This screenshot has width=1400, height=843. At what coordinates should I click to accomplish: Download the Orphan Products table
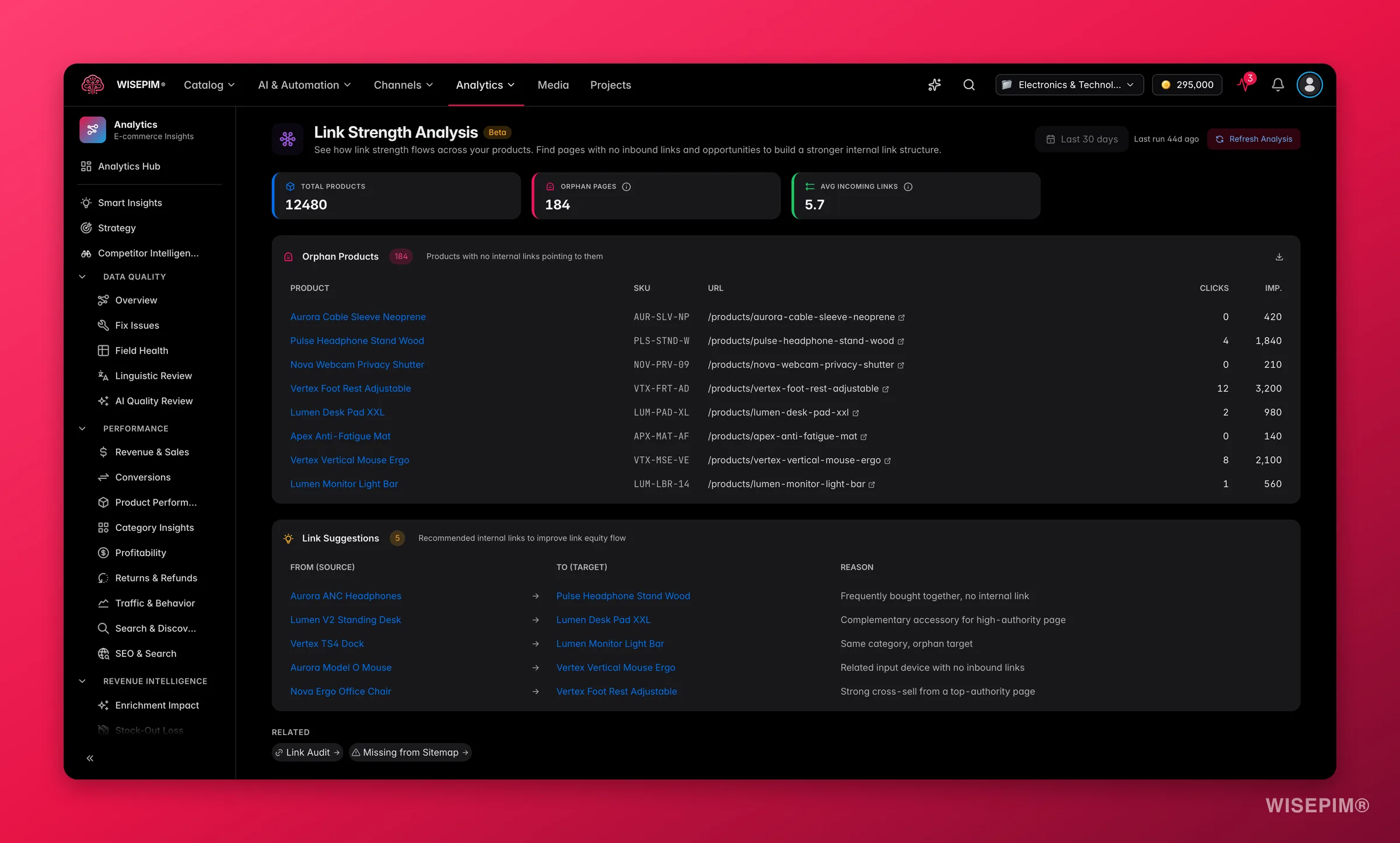point(1279,257)
